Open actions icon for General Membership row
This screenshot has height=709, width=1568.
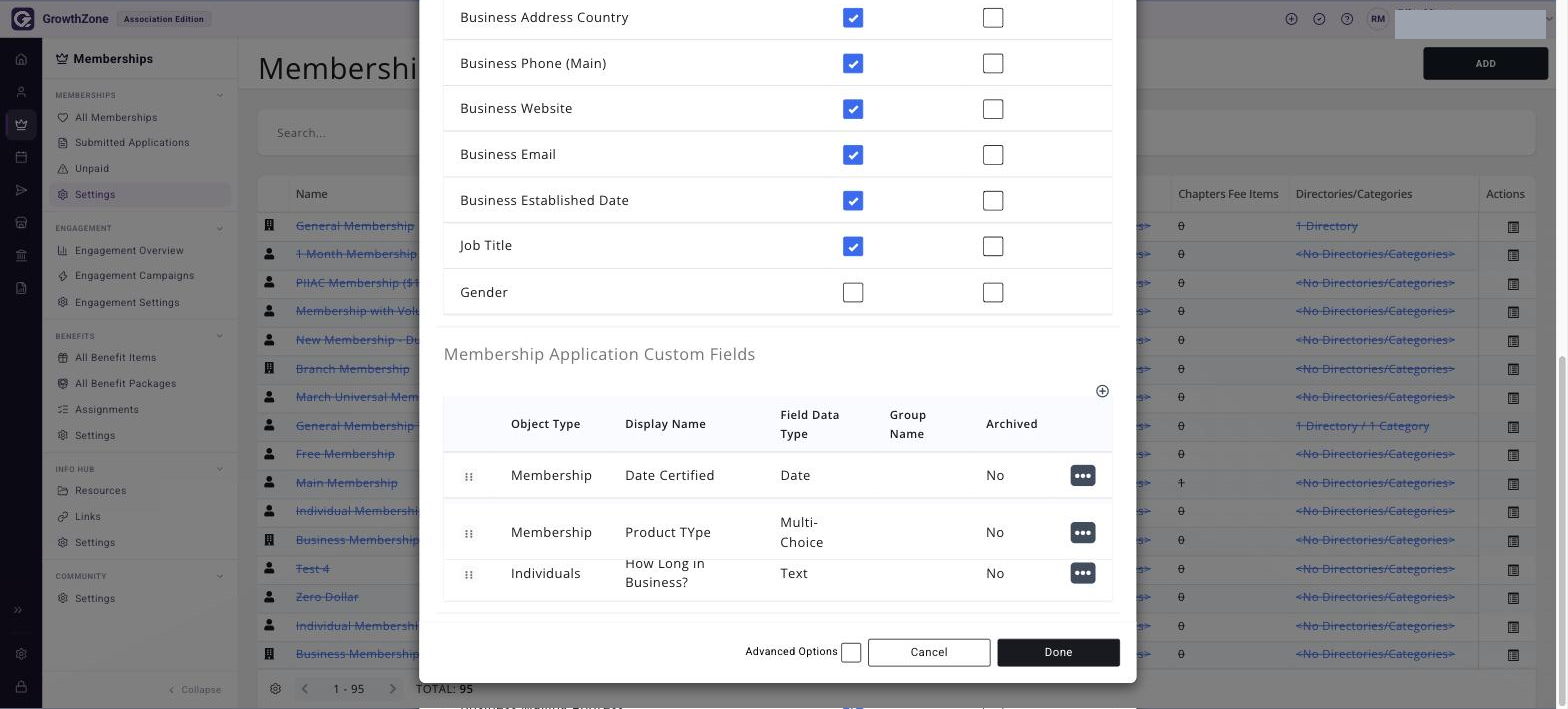pos(1513,227)
